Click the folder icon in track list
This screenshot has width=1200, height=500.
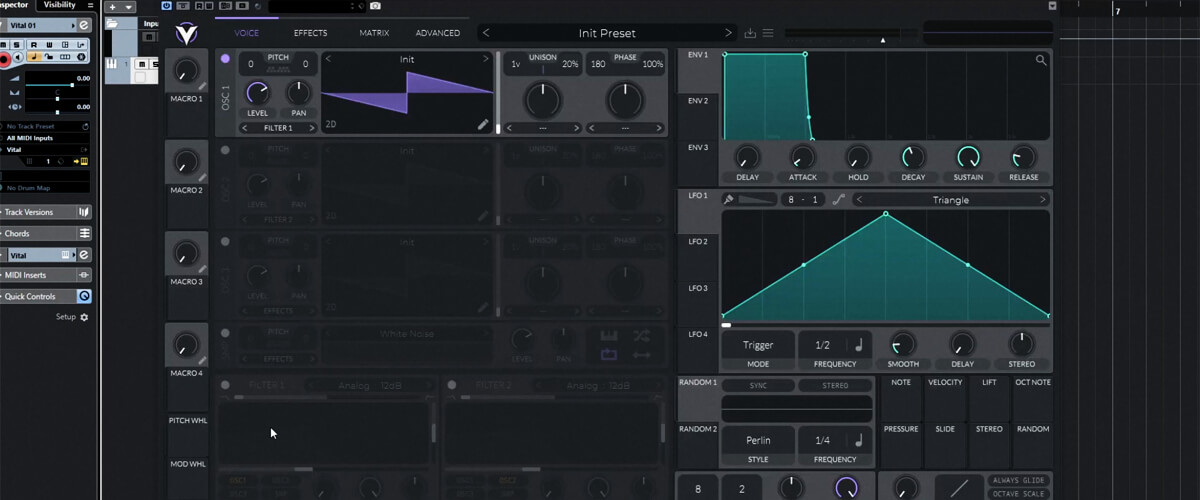[113, 23]
